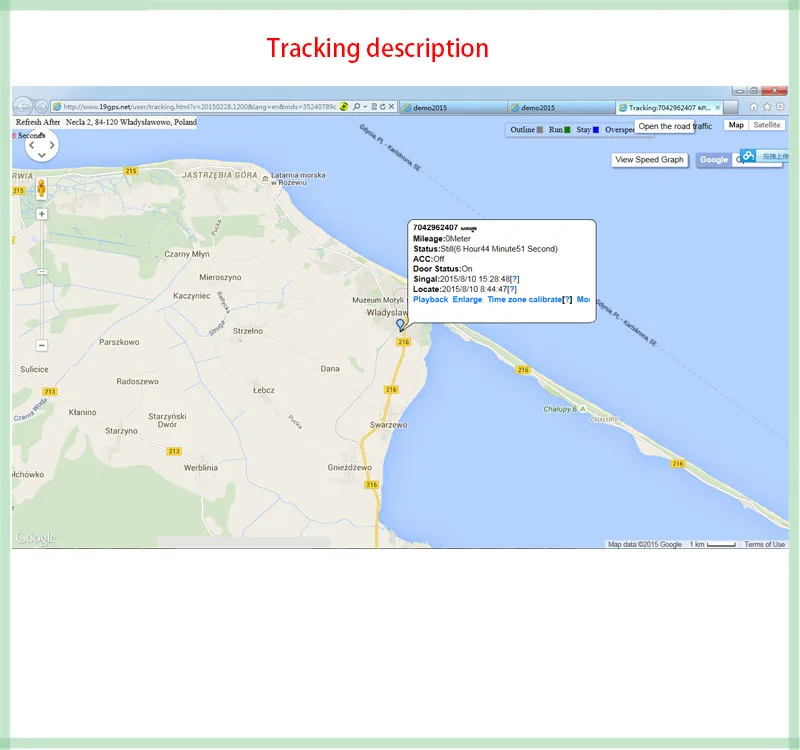The width and height of the screenshot is (800, 750).
Task: Click the Mileage:0Meter line in popup
Action: [442, 239]
